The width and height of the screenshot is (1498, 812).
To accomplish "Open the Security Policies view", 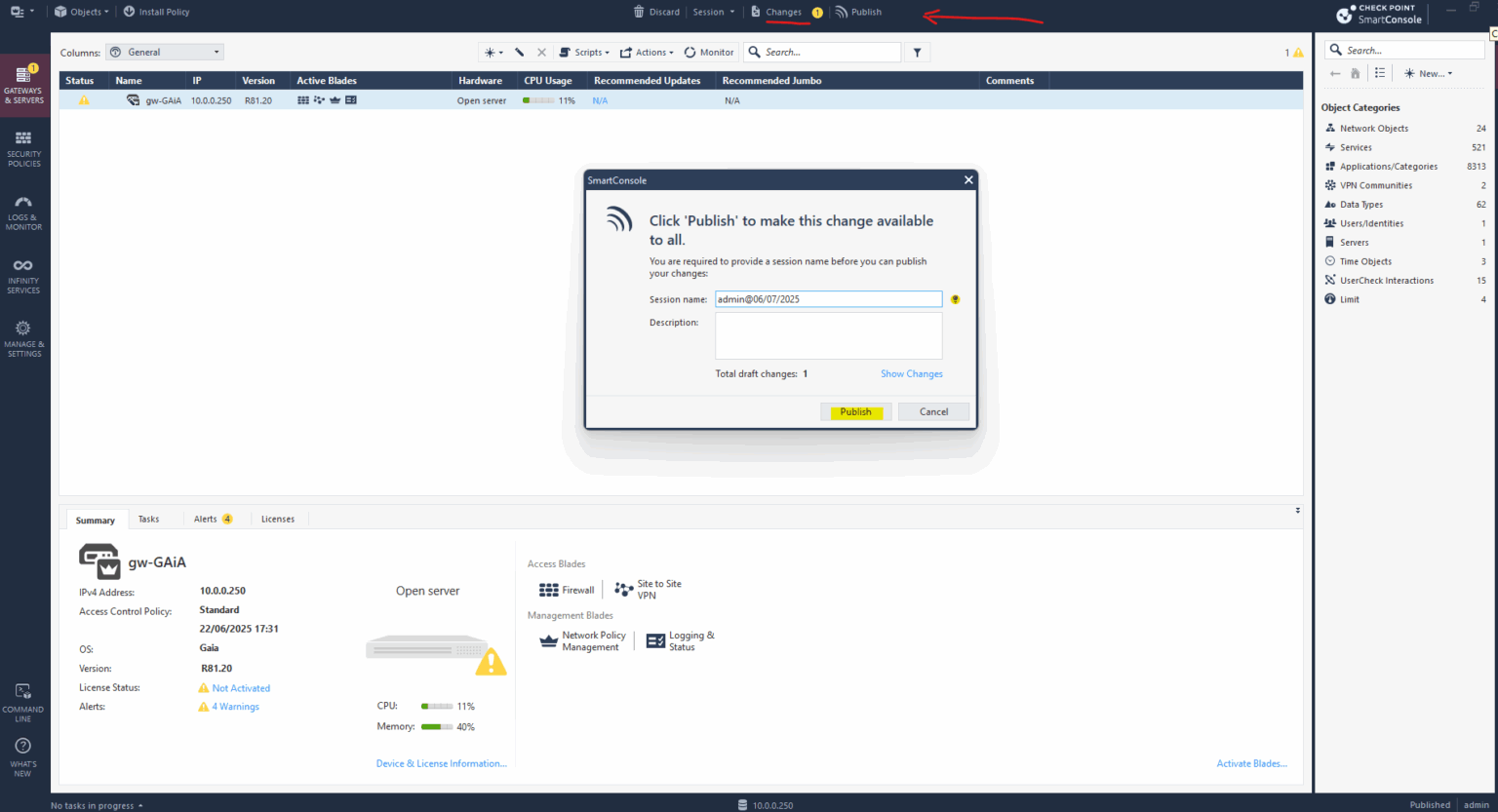I will pos(23,148).
